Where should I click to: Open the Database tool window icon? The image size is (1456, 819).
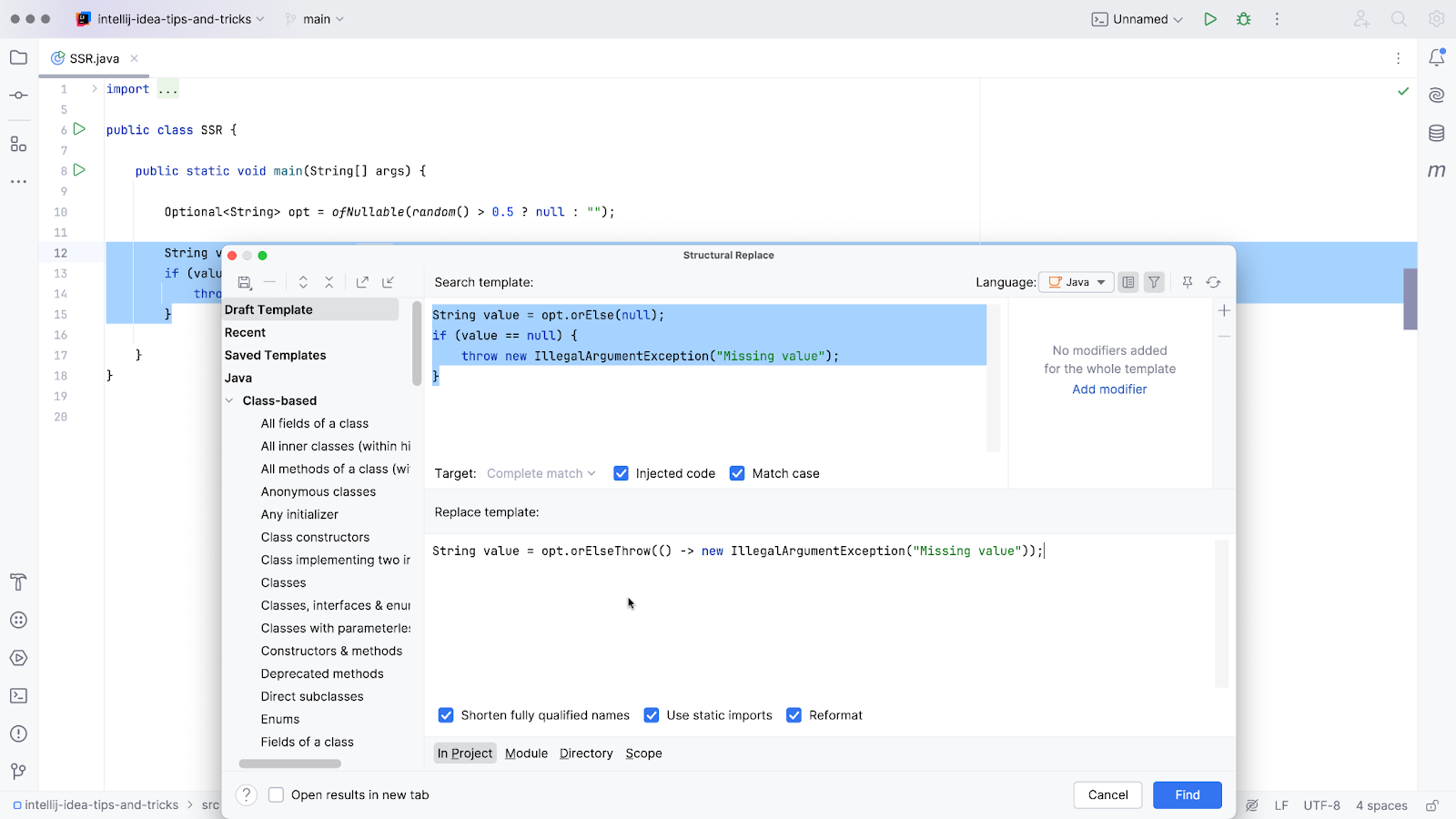coord(1437,133)
